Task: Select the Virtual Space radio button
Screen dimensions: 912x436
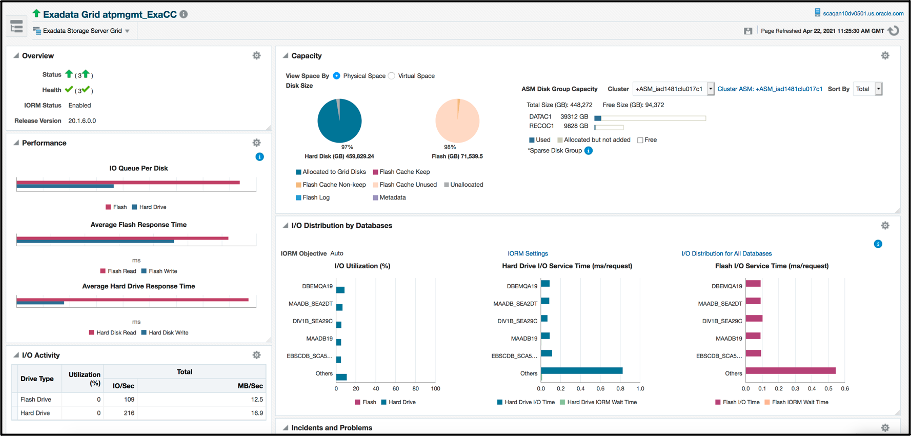Action: click(x=391, y=76)
